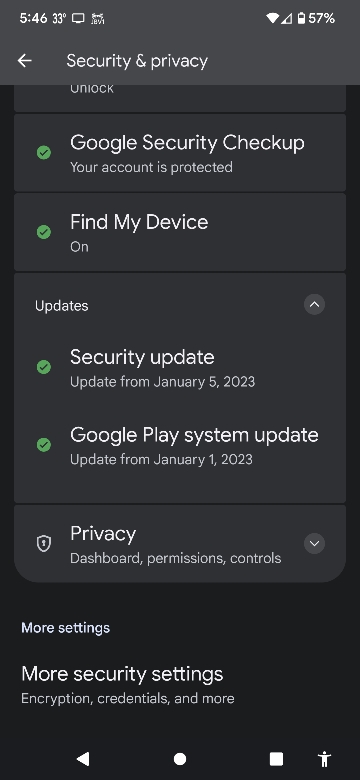Open Google Security Checkup
Image resolution: width=360 pixels, height=780 pixels.
point(180,153)
